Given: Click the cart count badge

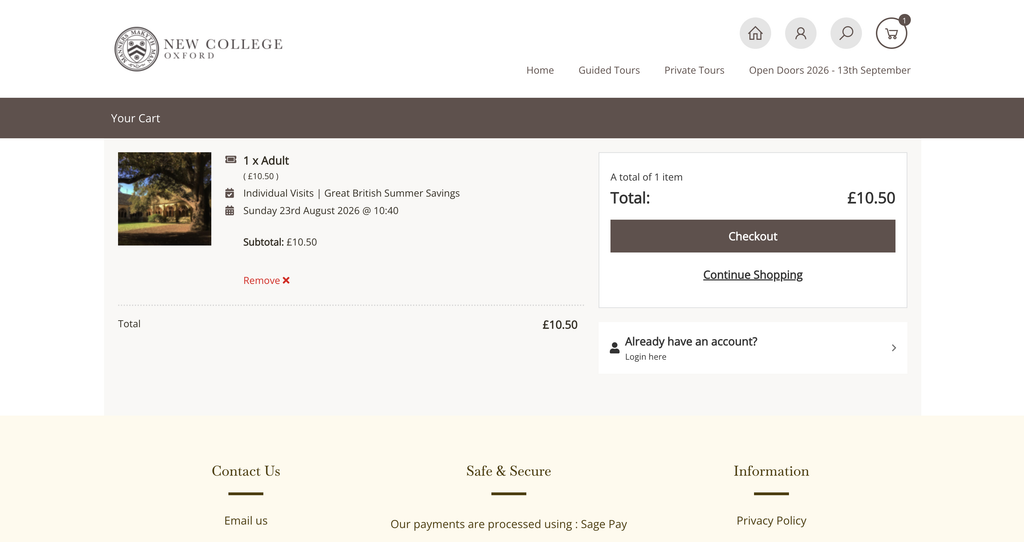Looking at the screenshot, I should 904,20.
